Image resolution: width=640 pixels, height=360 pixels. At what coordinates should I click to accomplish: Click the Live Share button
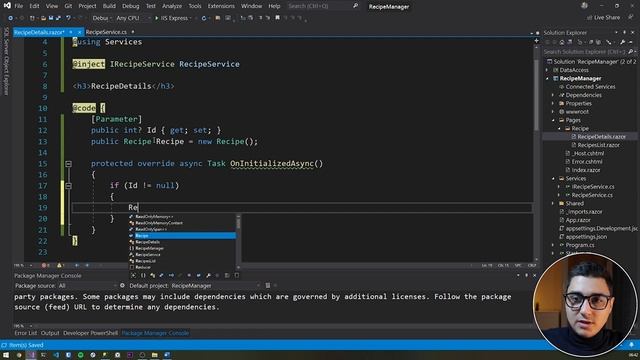coord(603,18)
